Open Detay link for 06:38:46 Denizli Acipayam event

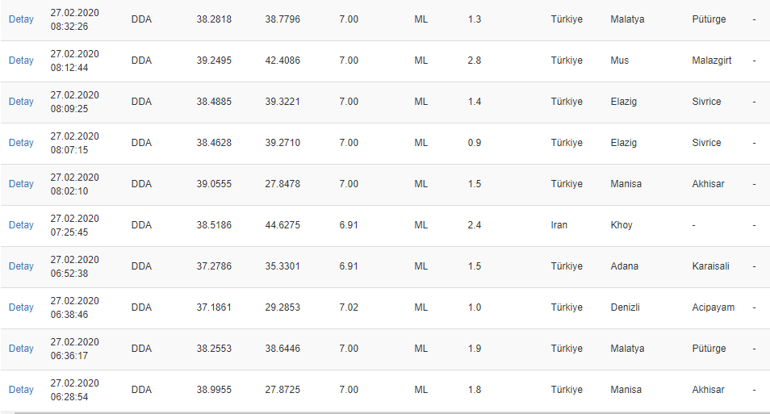coord(21,307)
